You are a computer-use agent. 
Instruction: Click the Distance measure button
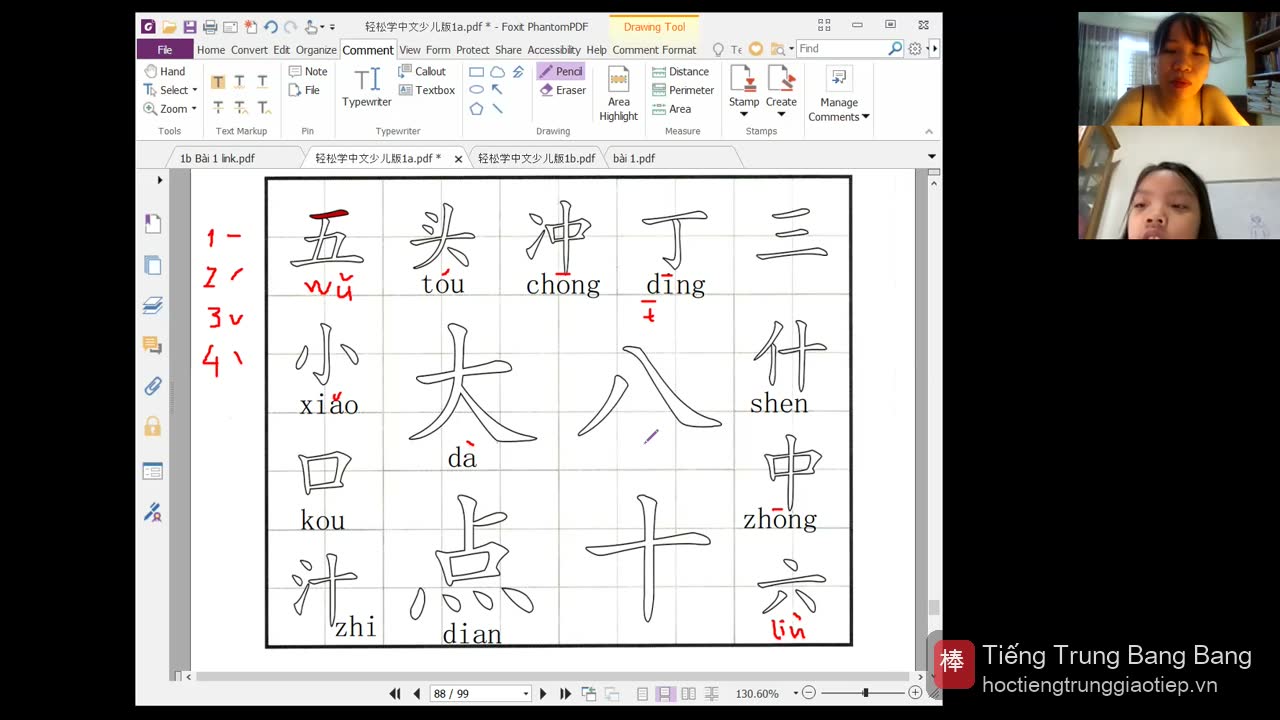coord(680,71)
